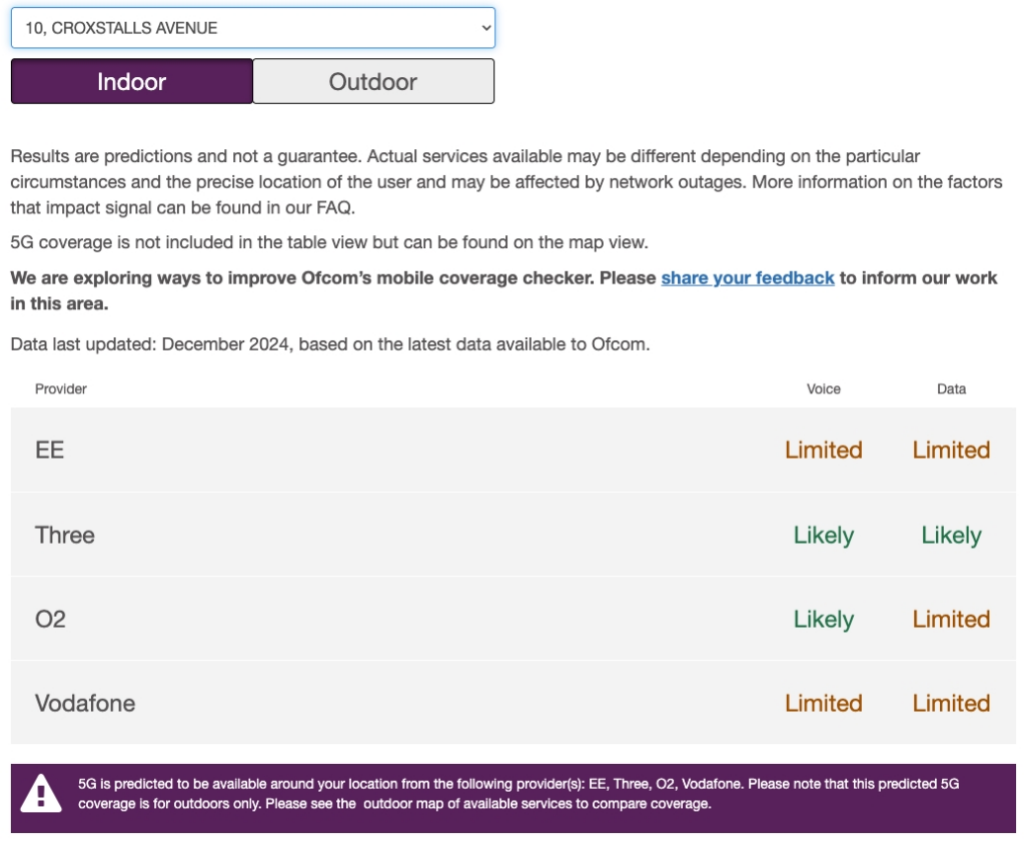
Task: Click EE's Limited voice status
Action: coord(823,450)
